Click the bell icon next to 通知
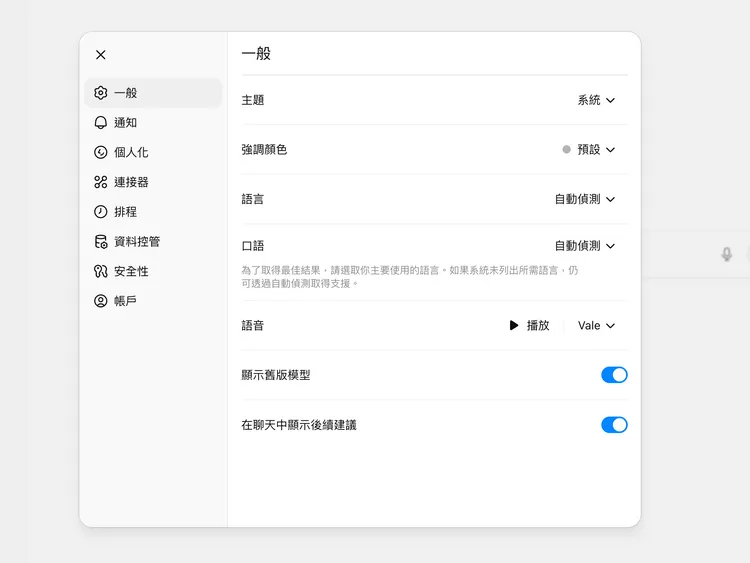 tap(100, 122)
